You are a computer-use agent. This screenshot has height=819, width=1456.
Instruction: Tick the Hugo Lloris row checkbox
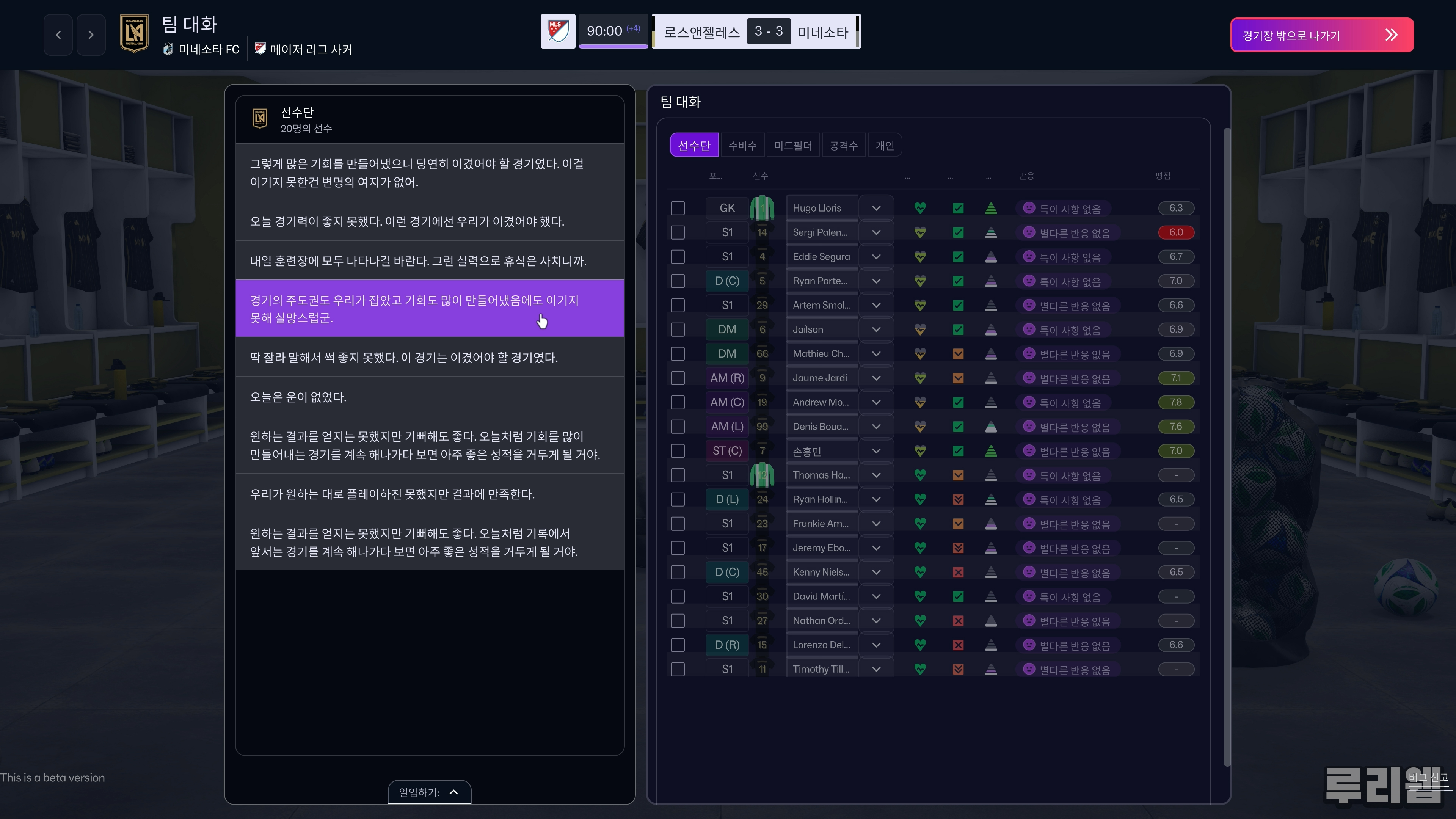[x=678, y=209]
